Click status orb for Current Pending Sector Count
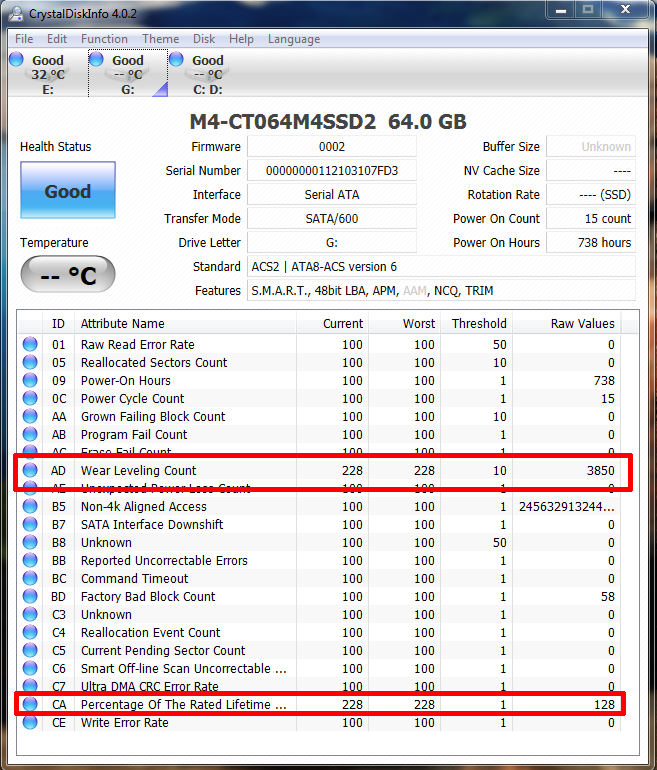The image size is (657, 770). click(30, 651)
